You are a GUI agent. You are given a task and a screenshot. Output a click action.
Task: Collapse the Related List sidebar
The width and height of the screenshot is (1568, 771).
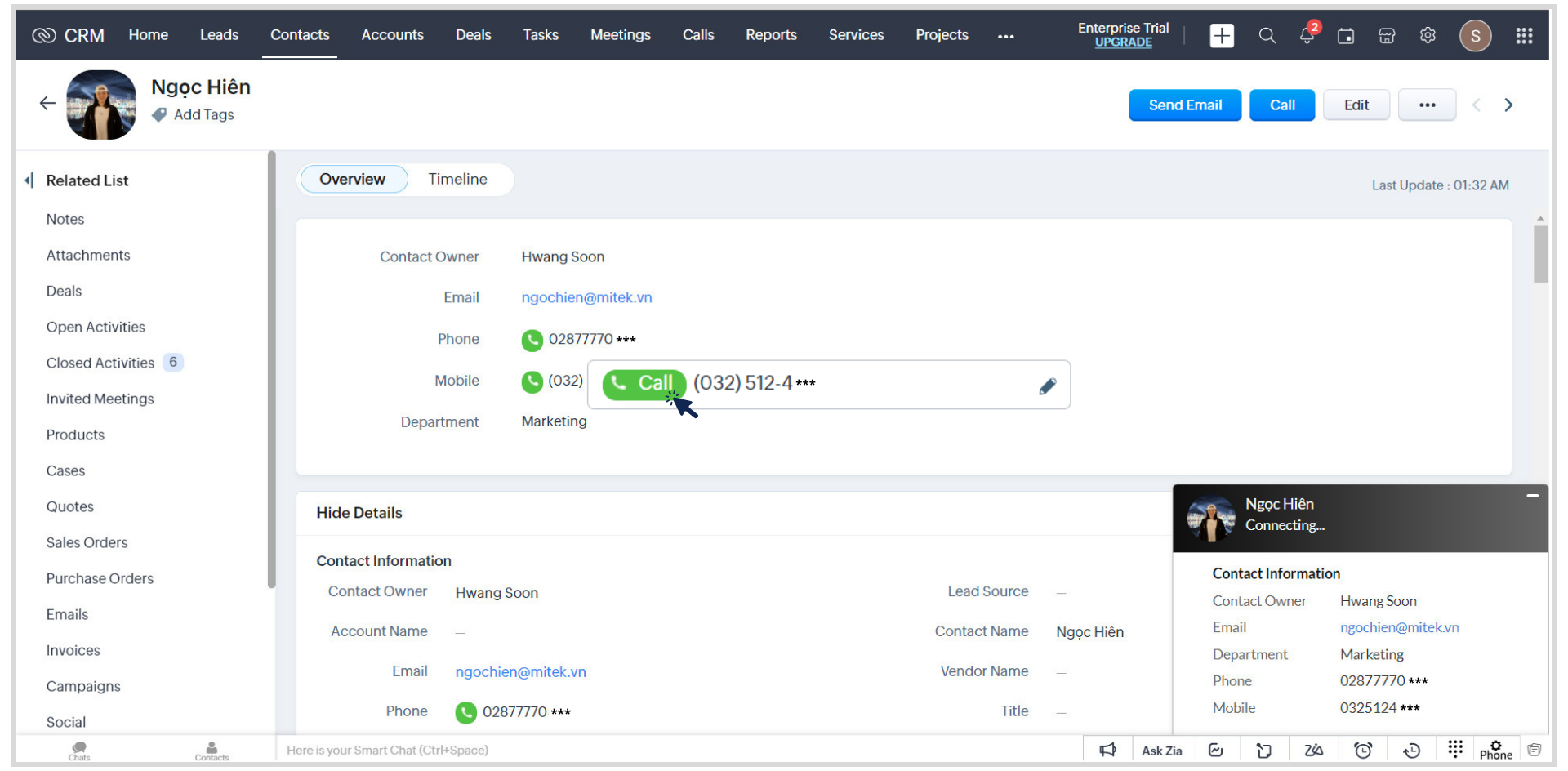click(x=29, y=180)
